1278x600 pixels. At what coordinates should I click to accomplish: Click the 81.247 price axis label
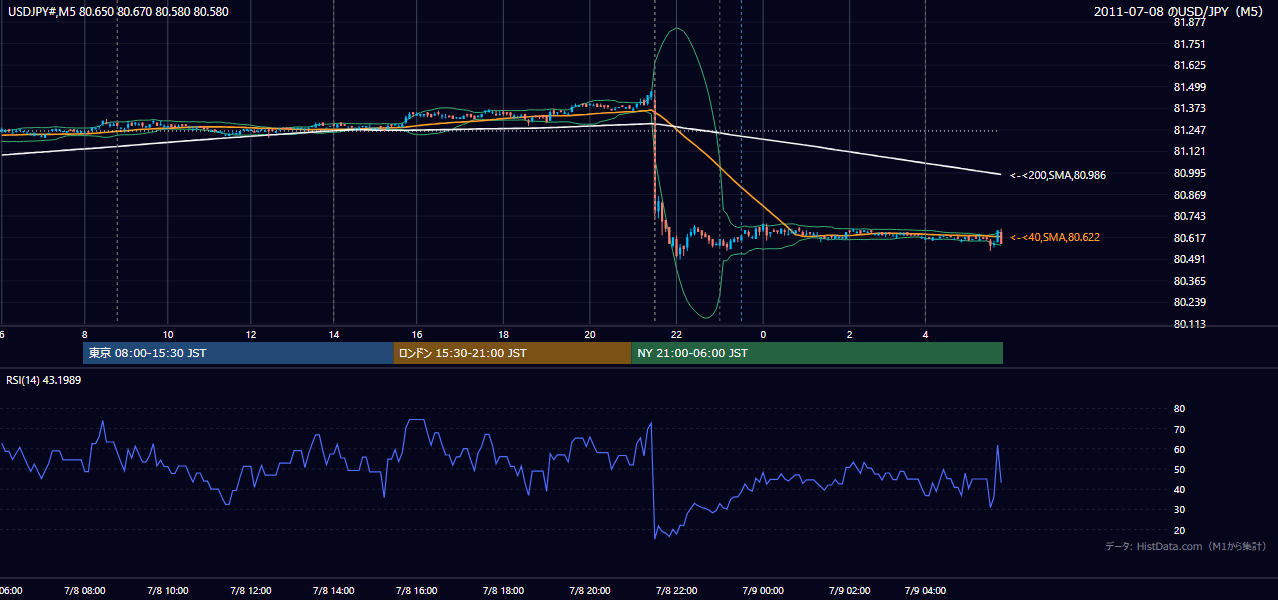click(1189, 131)
